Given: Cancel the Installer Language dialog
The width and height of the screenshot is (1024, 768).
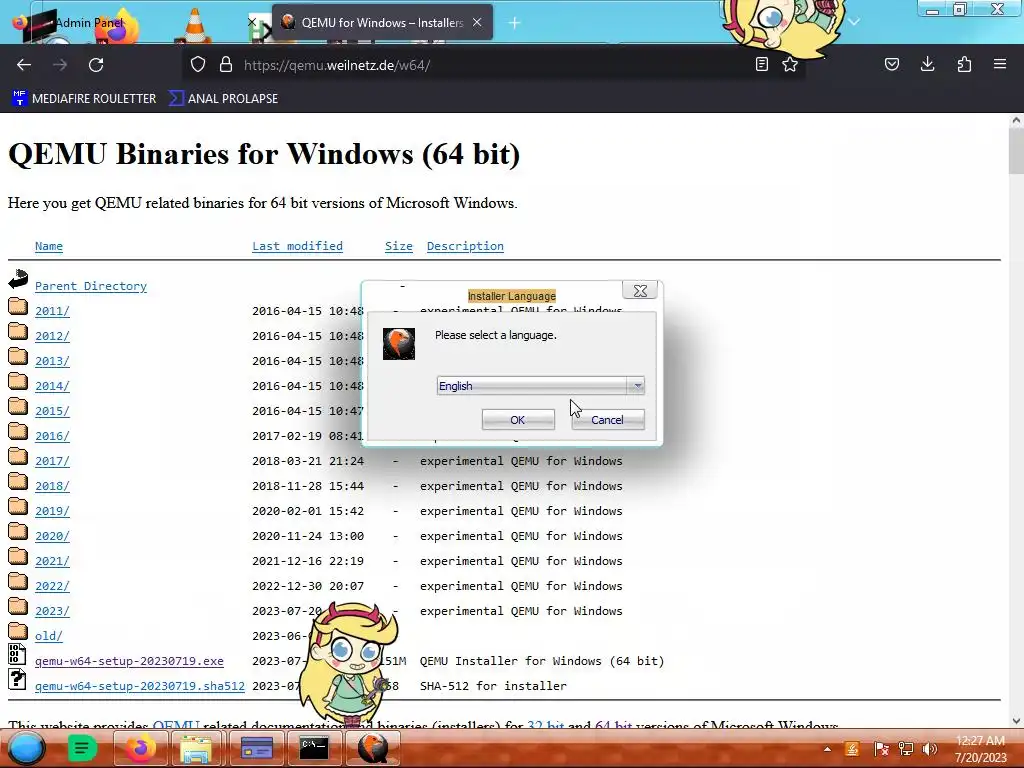Looking at the screenshot, I should [607, 420].
